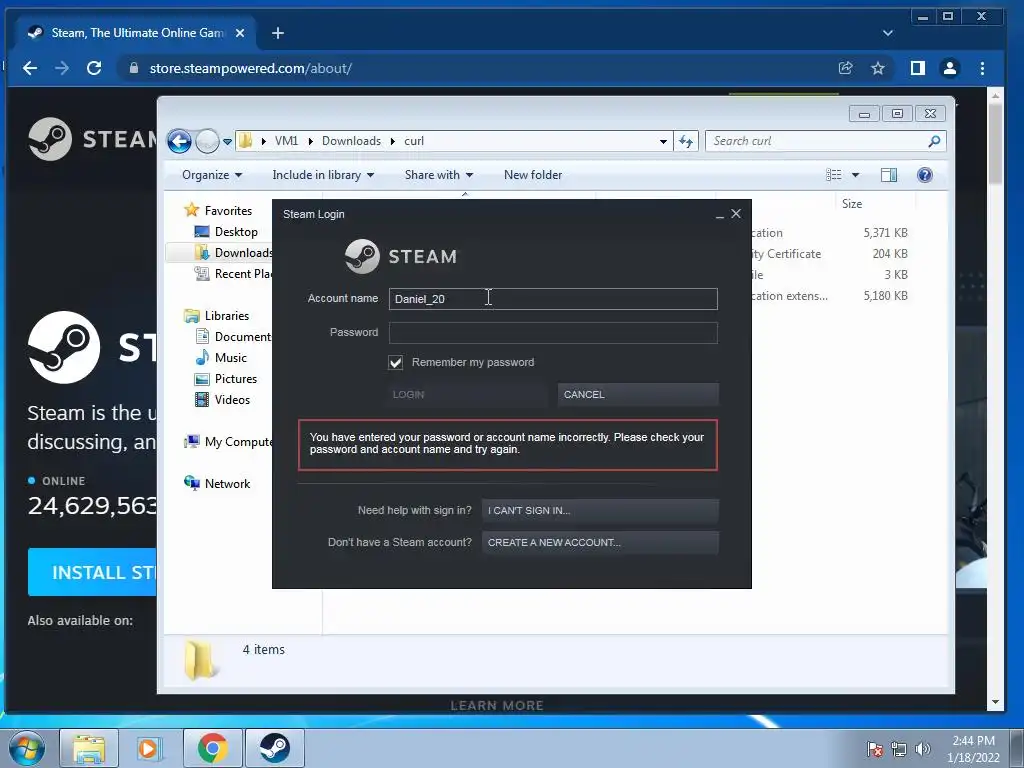This screenshot has width=1024, height=768.
Task: Open the Chrome share page icon
Action: 846,68
